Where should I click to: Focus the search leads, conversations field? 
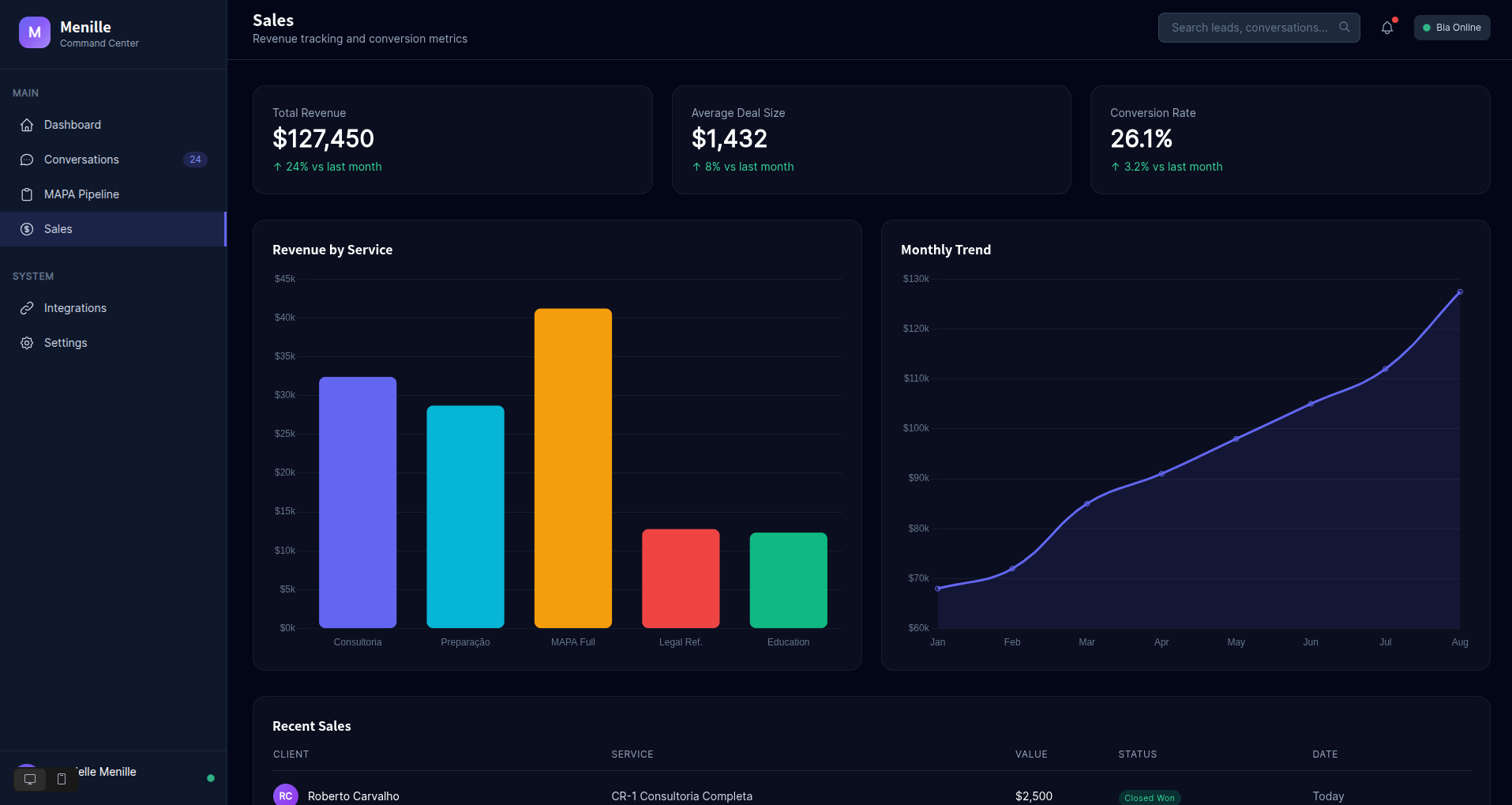(x=1259, y=28)
